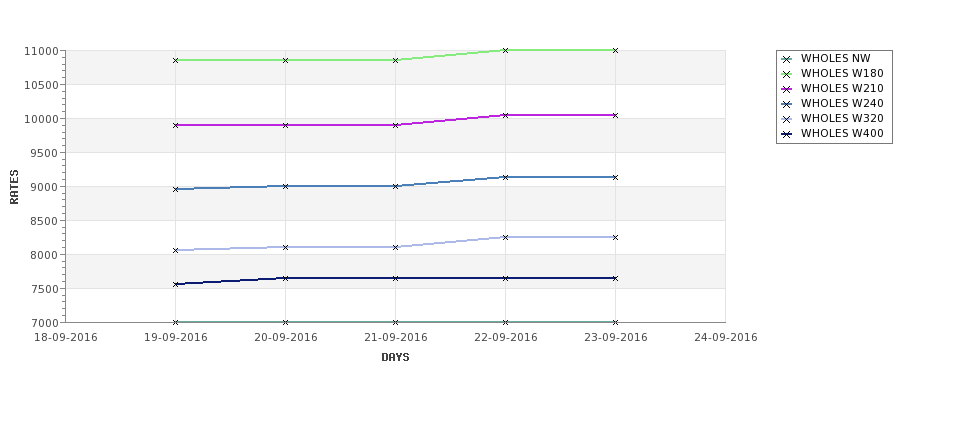The height and width of the screenshot is (429, 975).
Task: Select the WHOLES W400 legend label
Action: click(842, 133)
